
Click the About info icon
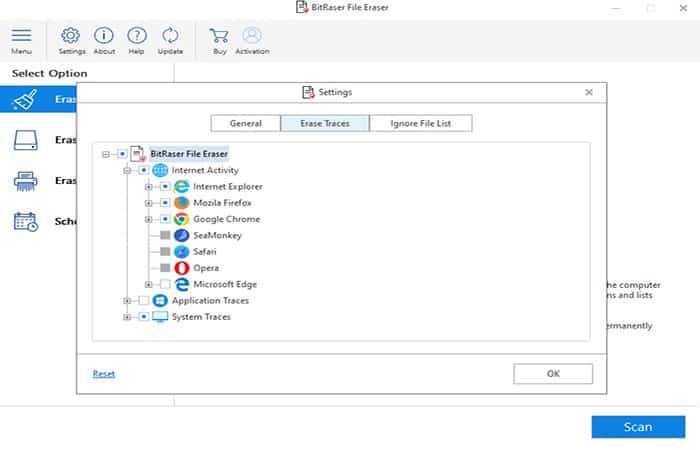pos(104,35)
